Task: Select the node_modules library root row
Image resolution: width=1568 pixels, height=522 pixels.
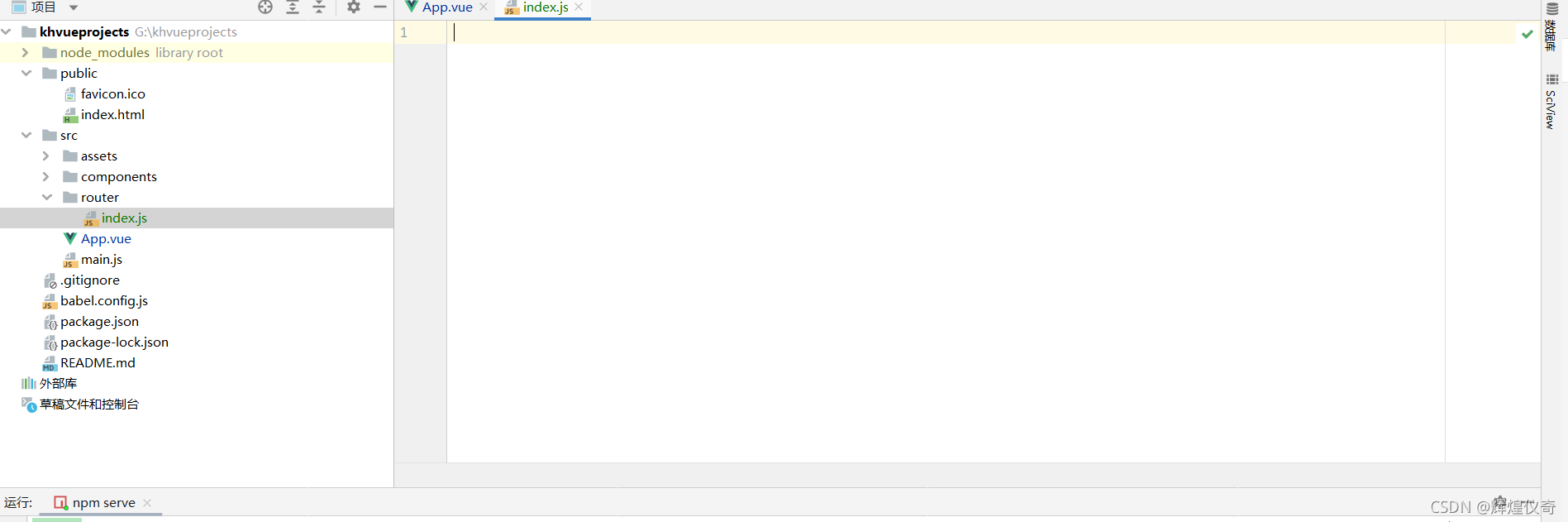Action: pyautogui.click(x=197, y=52)
